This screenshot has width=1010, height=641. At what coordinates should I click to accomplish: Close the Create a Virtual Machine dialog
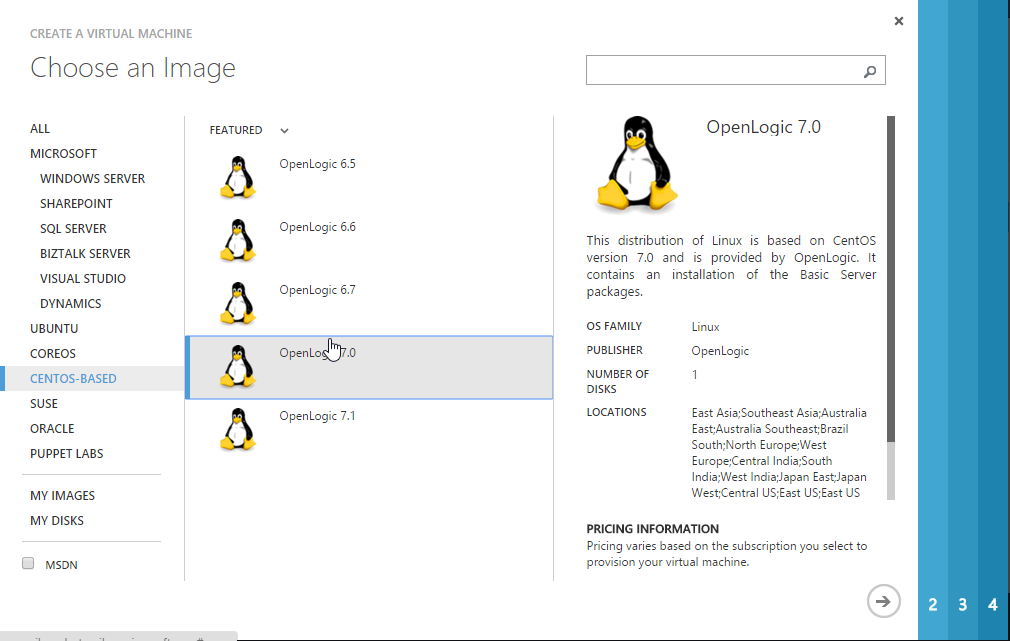(899, 21)
